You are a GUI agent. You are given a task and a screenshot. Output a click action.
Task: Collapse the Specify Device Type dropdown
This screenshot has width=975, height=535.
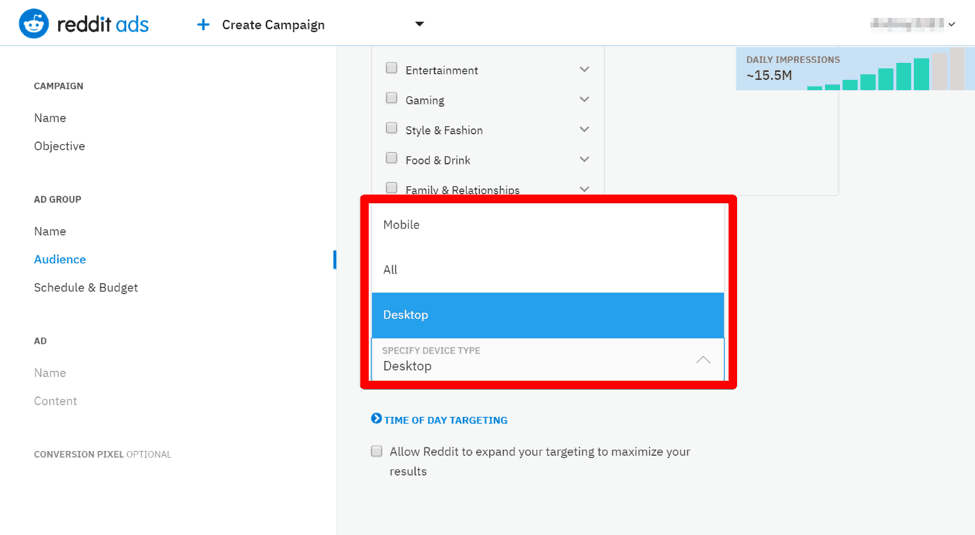pyautogui.click(x=703, y=360)
